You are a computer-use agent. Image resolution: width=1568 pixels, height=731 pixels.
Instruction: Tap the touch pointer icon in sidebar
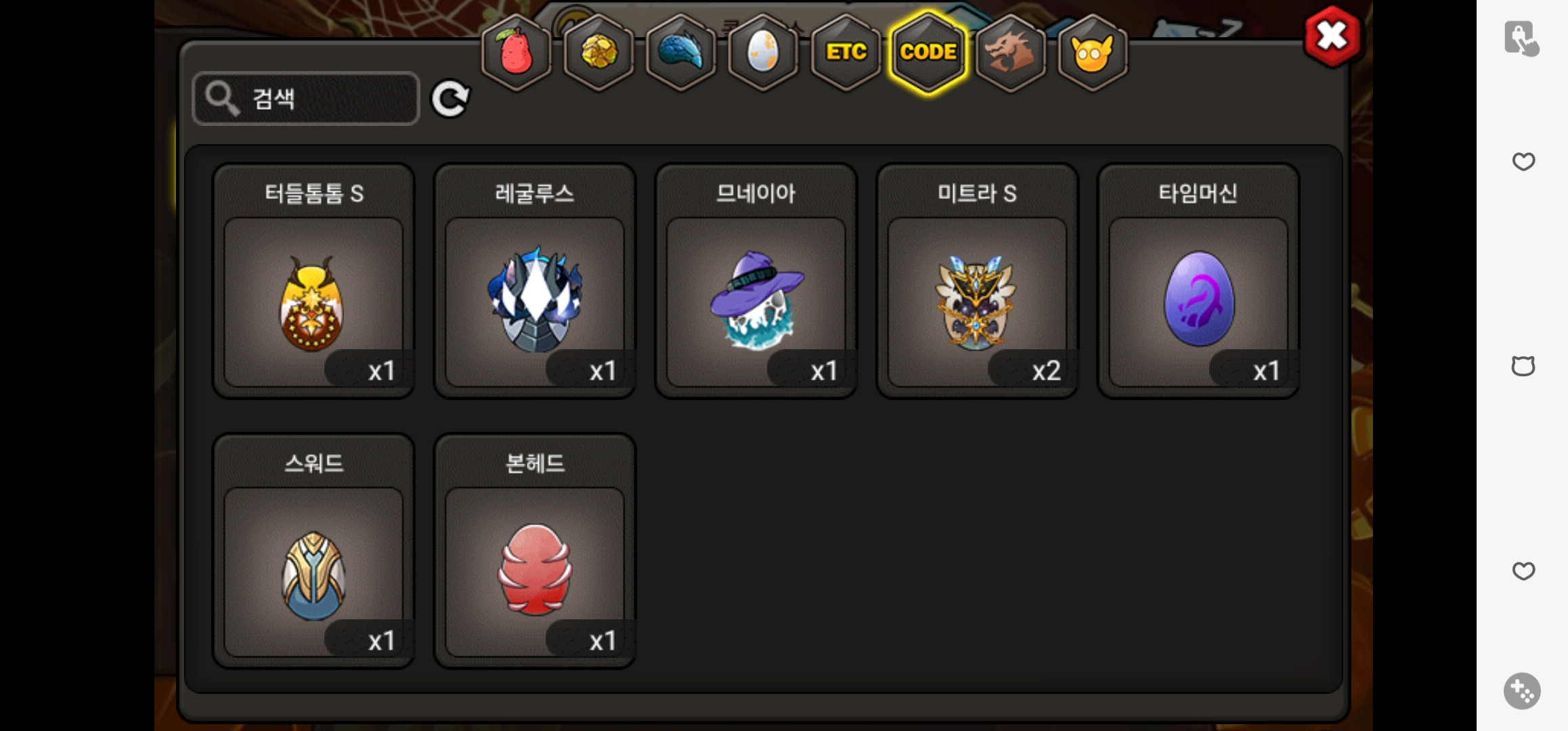tap(1522, 38)
